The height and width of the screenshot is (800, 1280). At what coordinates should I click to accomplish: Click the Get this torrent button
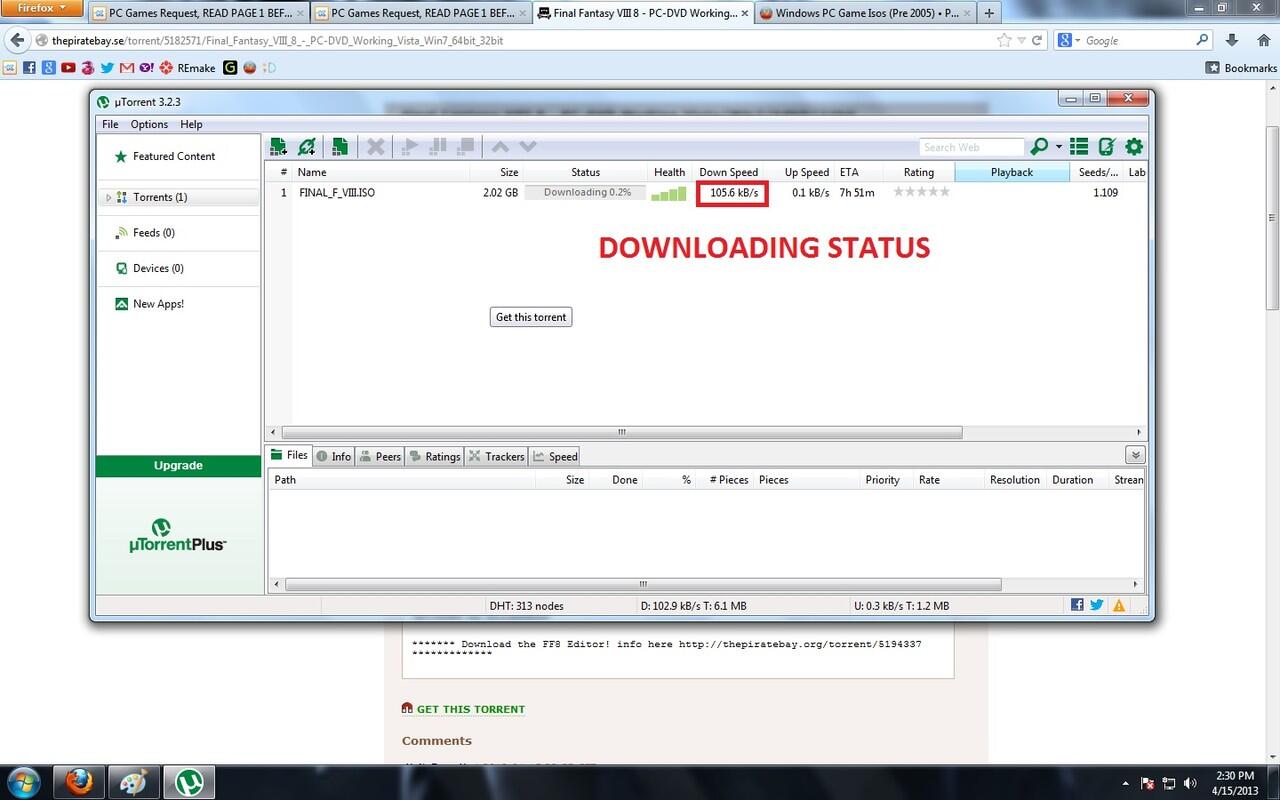tap(531, 317)
